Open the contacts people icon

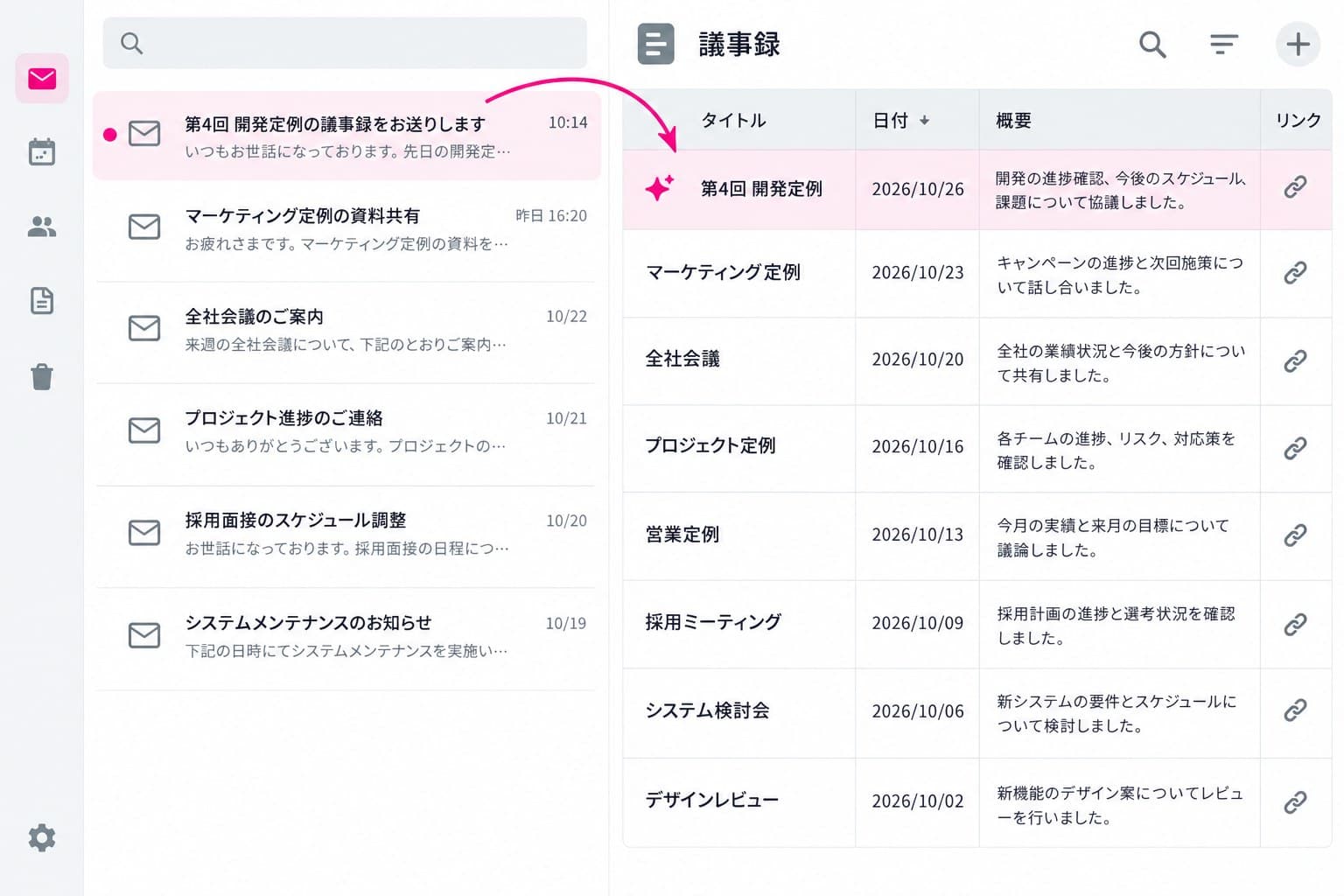click(x=42, y=227)
